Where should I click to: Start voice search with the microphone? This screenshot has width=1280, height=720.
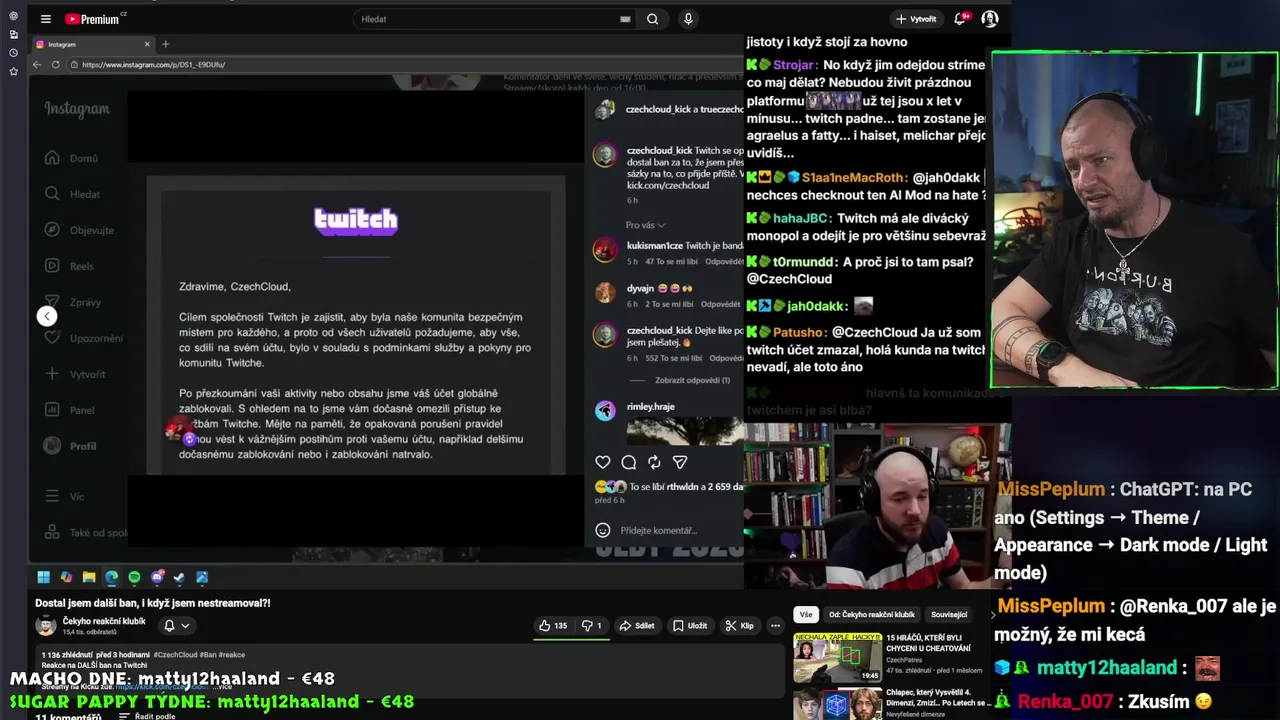(x=688, y=19)
